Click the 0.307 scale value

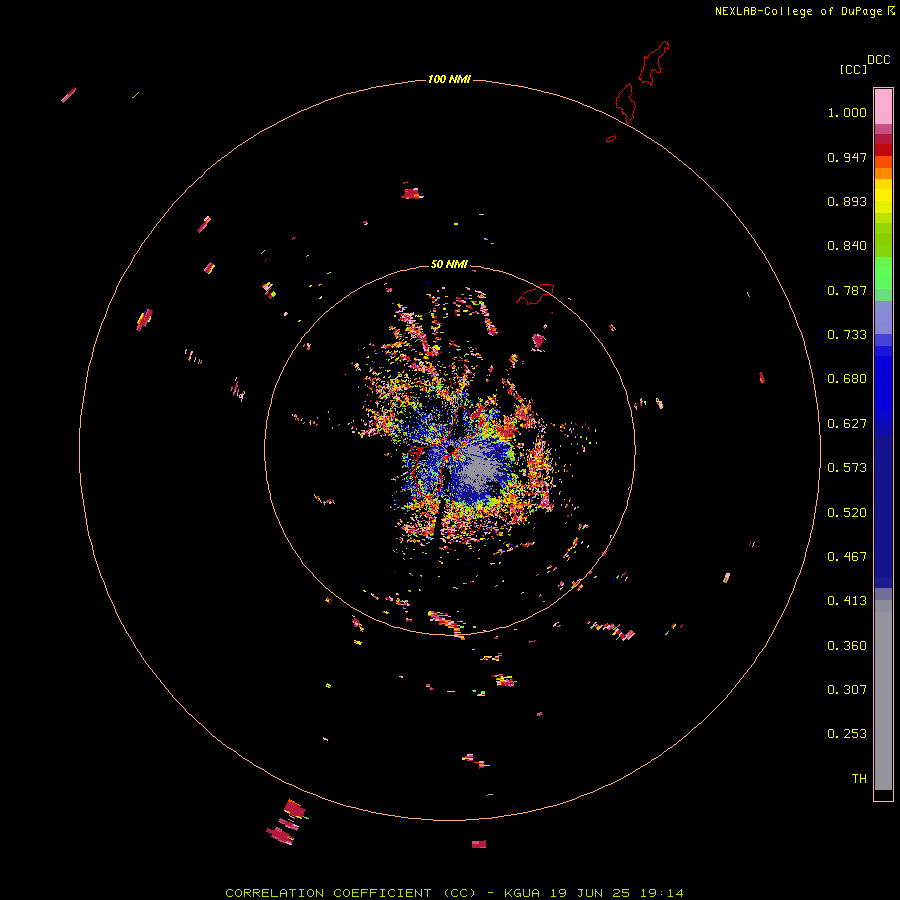(x=847, y=690)
